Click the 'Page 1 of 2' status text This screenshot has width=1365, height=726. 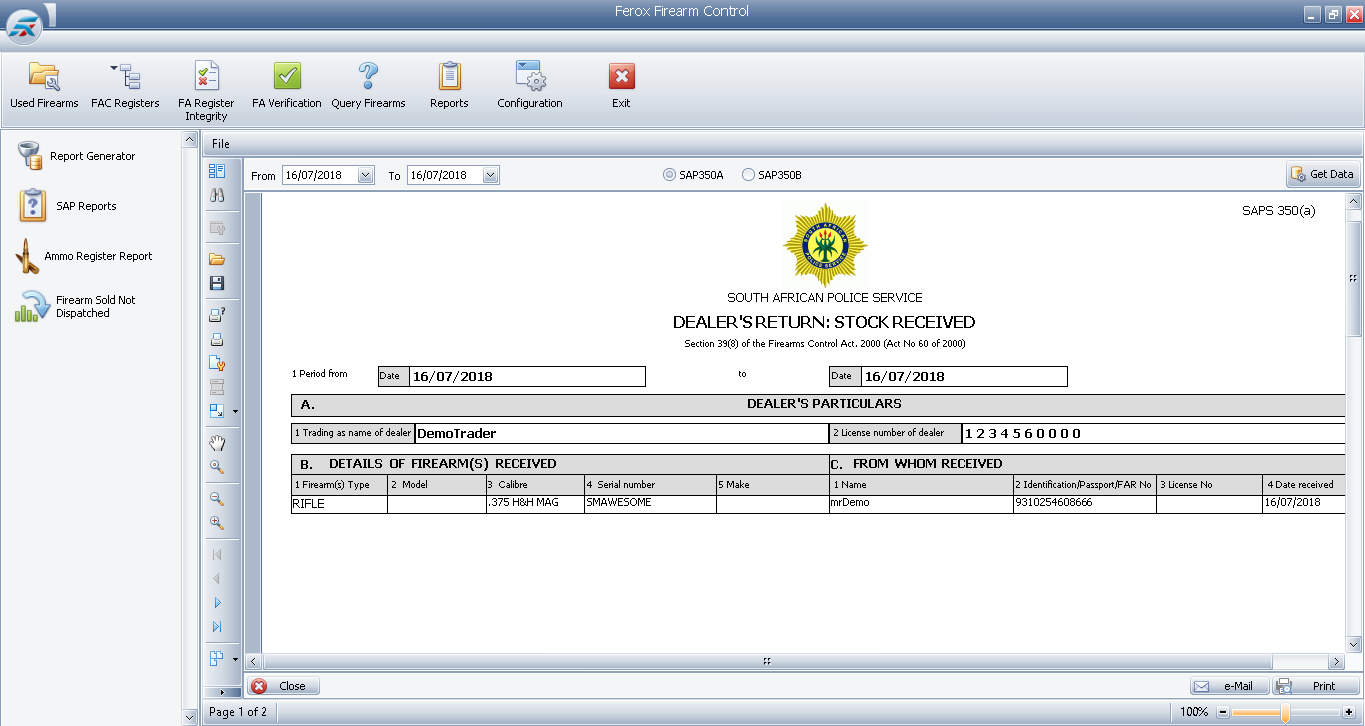pyautogui.click(x=237, y=712)
